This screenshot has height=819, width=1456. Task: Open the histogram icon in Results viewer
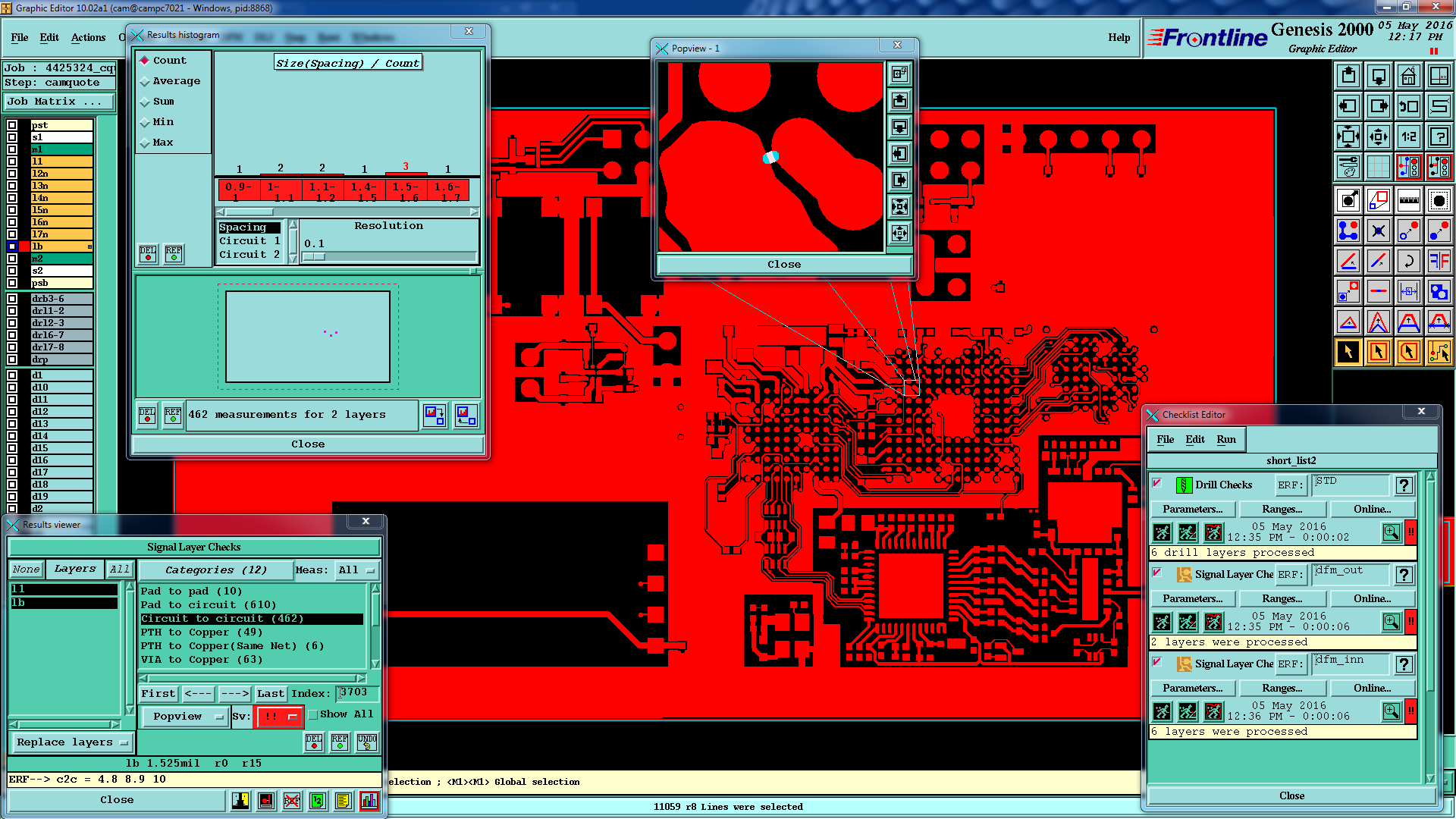[369, 801]
